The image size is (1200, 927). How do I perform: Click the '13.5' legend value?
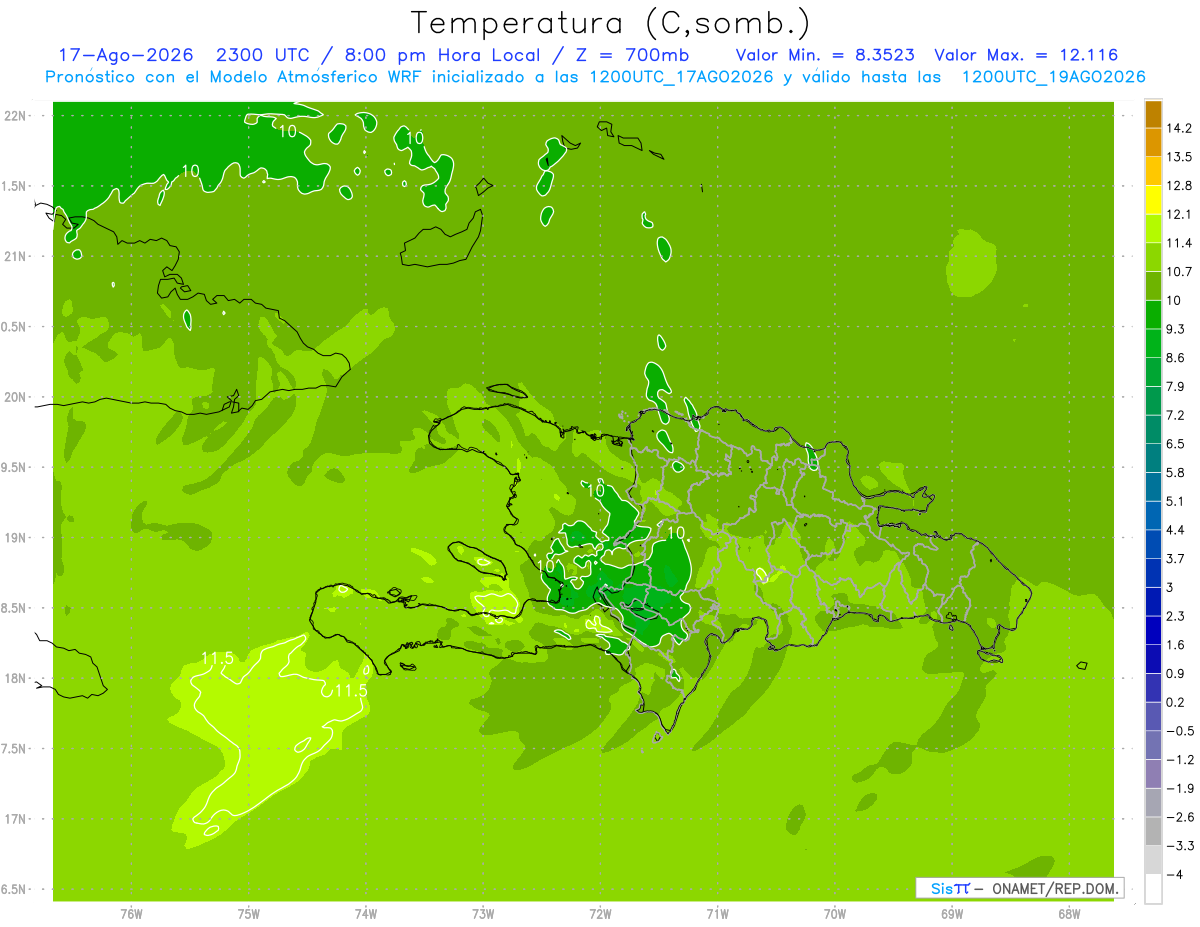[x=1179, y=157]
